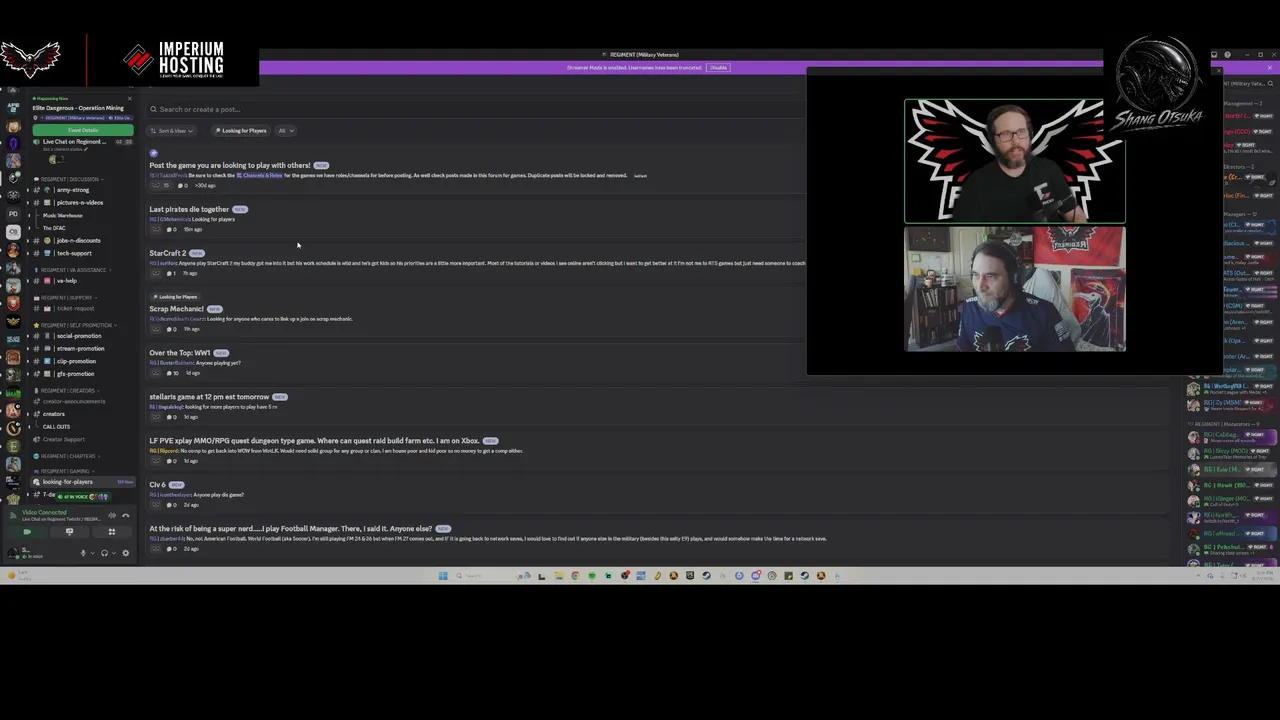
Task: Open voice activities grid button
Action: pyautogui.click(x=111, y=532)
